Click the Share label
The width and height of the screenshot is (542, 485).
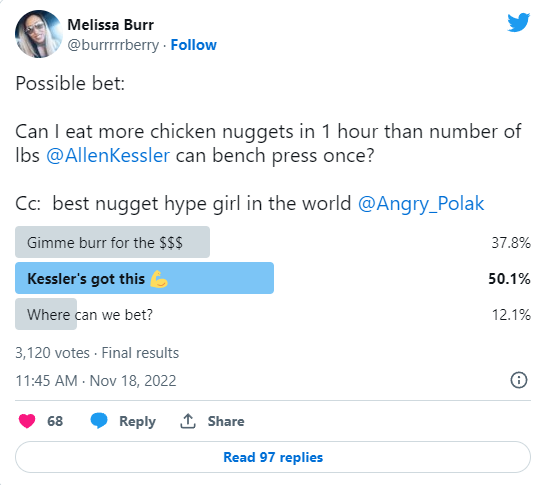click(x=226, y=421)
